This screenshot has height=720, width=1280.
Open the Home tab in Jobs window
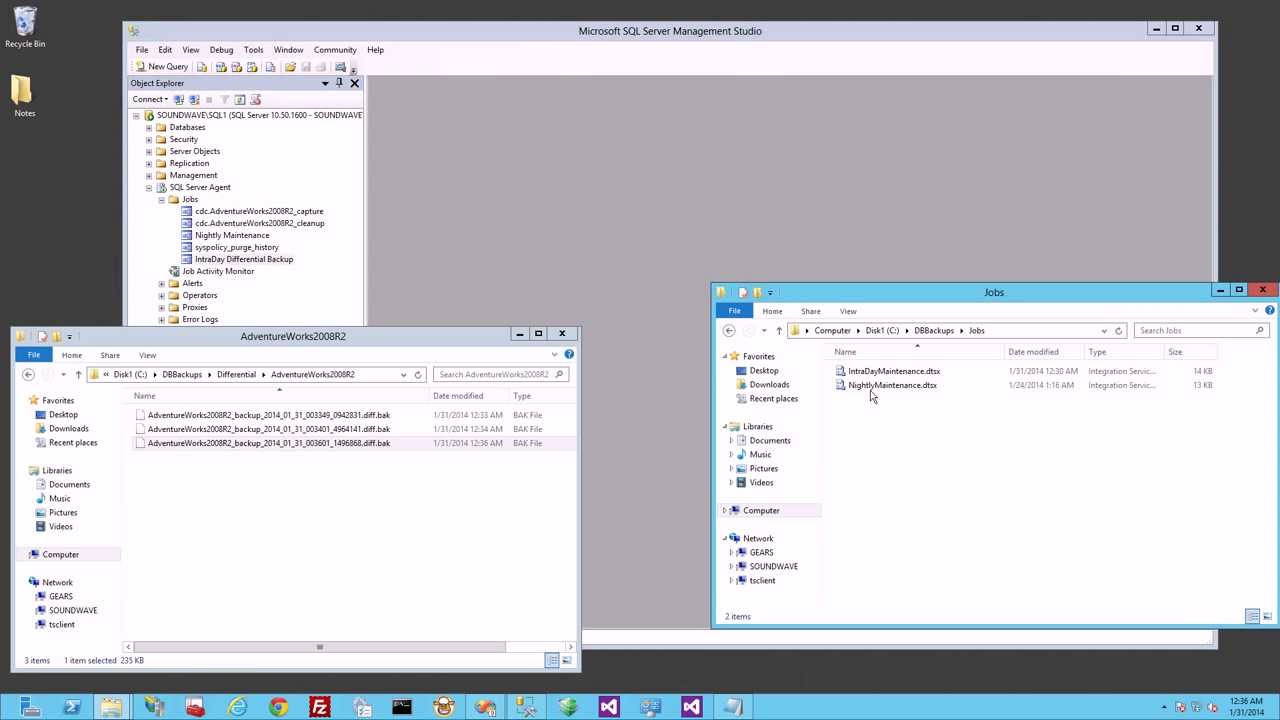coord(772,311)
